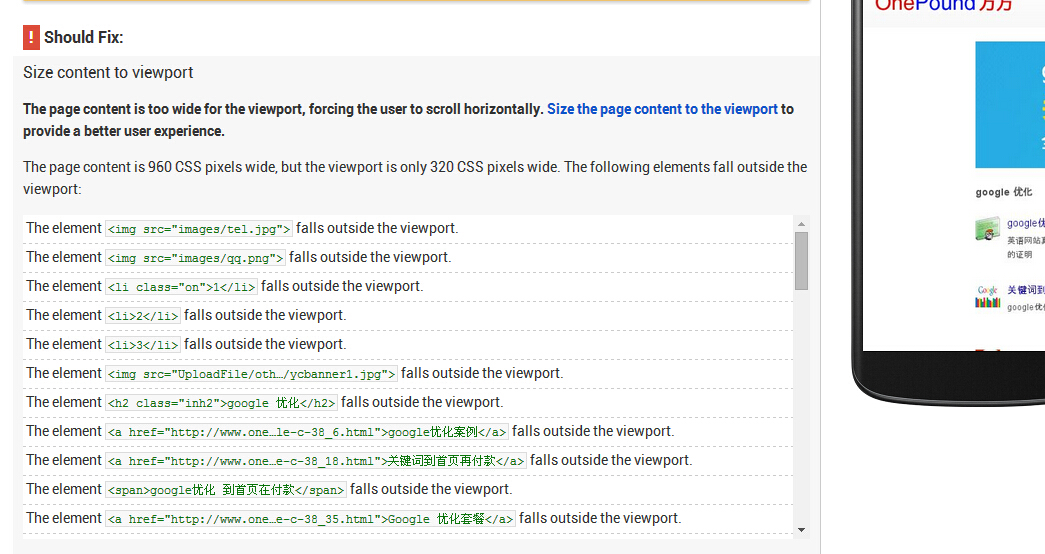1045x554 pixels.
Task: Select the 关键词到首页再付款 anchor snippet
Action: click(316, 461)
